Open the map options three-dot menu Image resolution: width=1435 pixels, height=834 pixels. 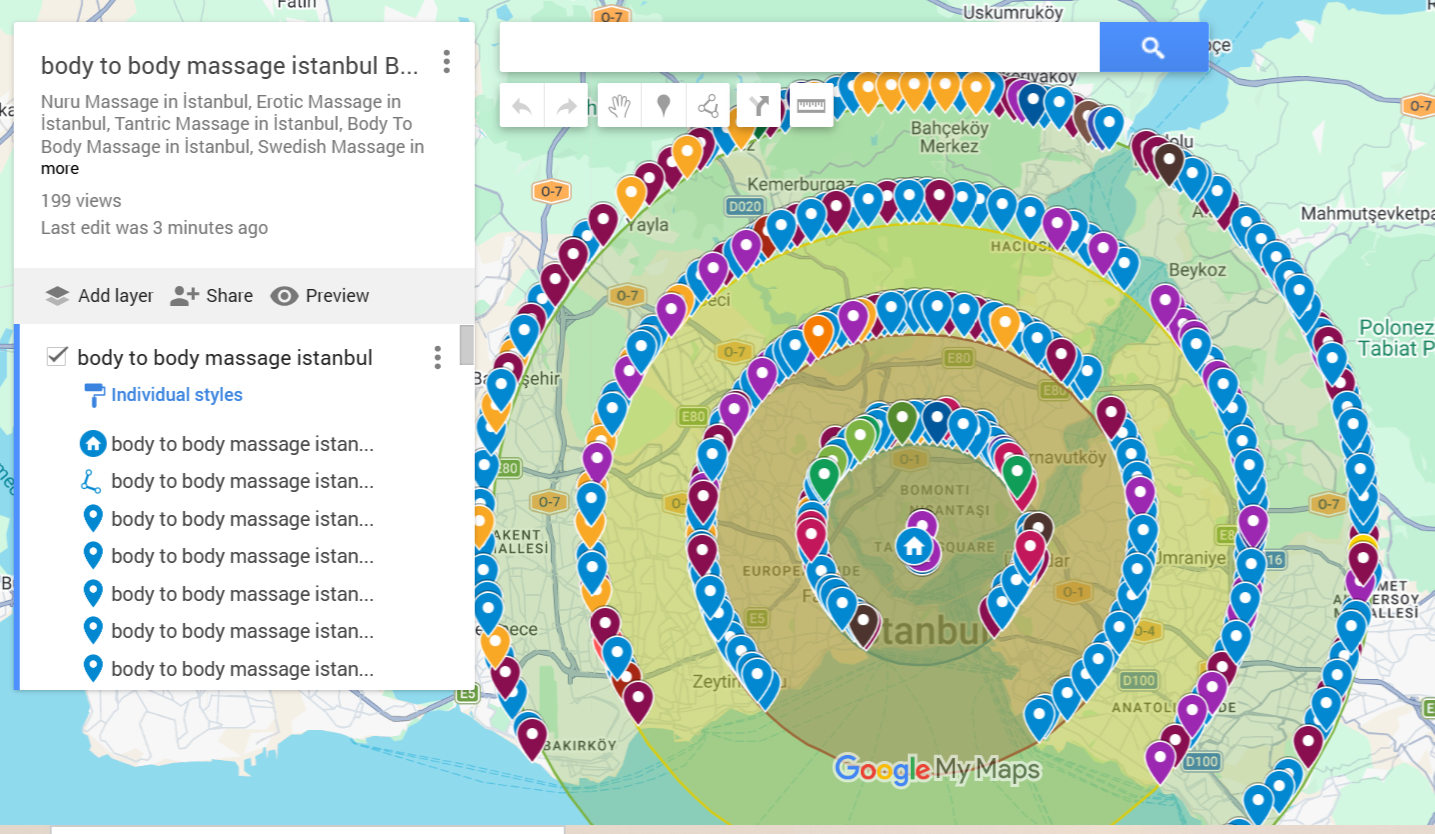(x=446, y=62)
